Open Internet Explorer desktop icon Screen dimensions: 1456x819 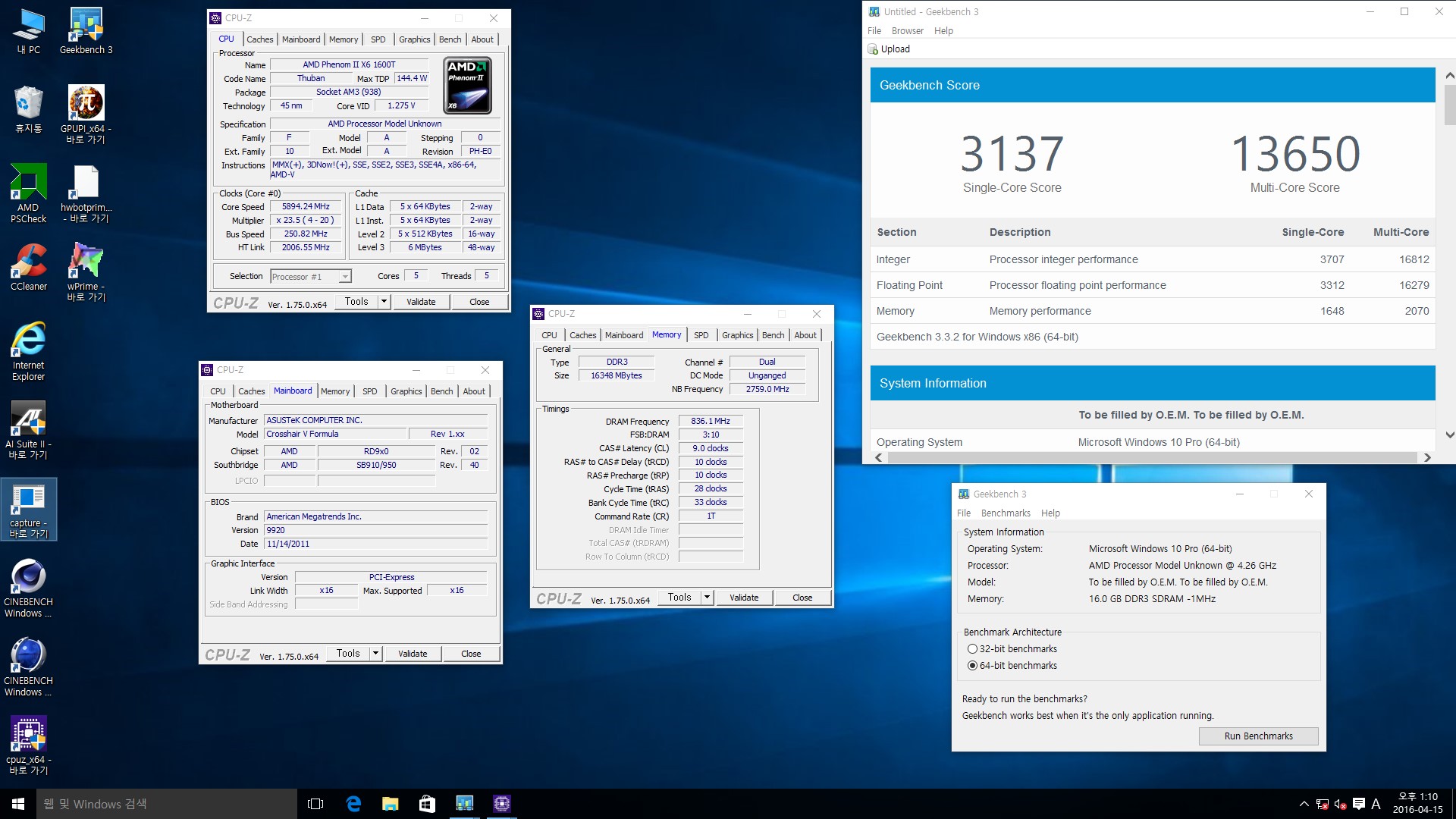[x=29, y=350]
